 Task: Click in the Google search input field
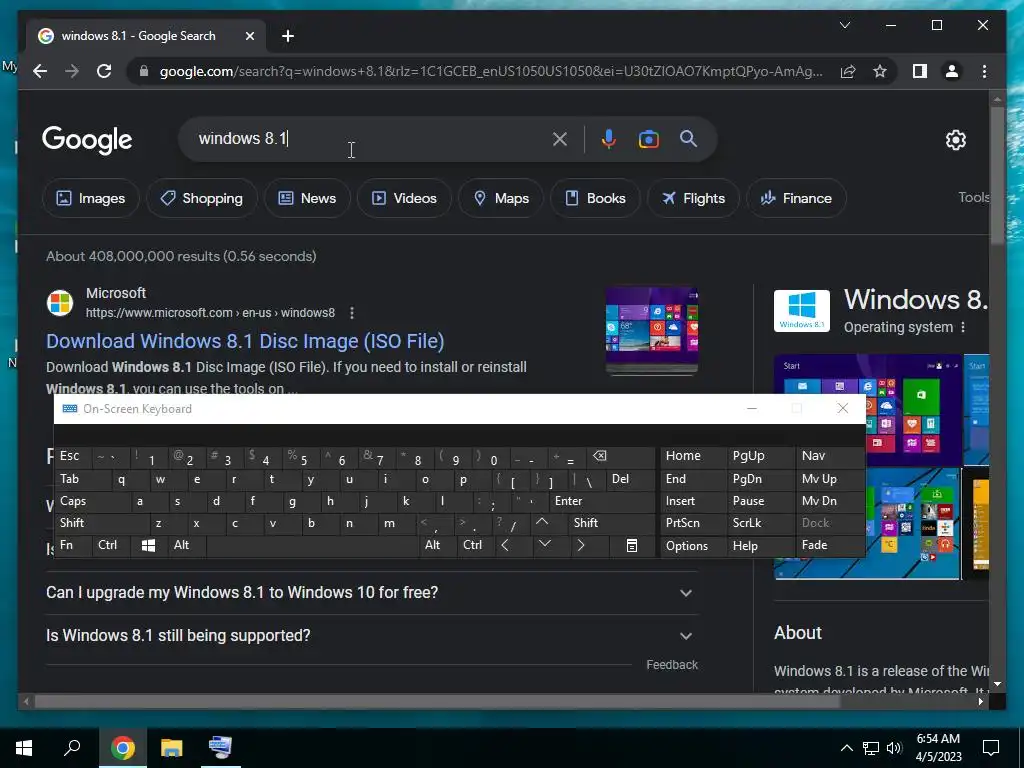(369, 139)
